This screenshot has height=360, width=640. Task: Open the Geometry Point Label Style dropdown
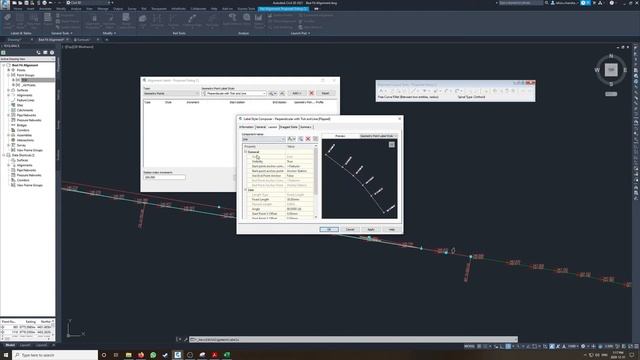[x=234, y=93]
